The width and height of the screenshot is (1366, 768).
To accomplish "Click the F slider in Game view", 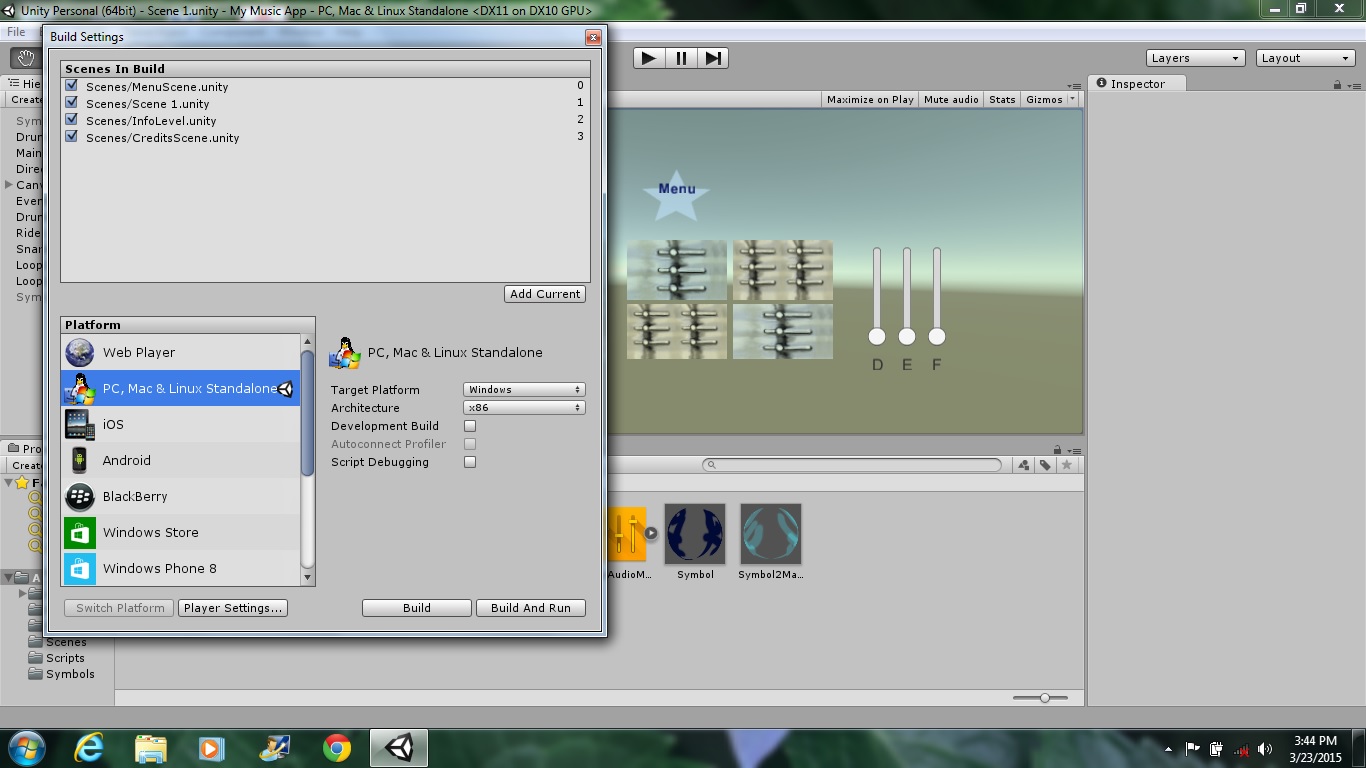I will click(x=937, y=296).
